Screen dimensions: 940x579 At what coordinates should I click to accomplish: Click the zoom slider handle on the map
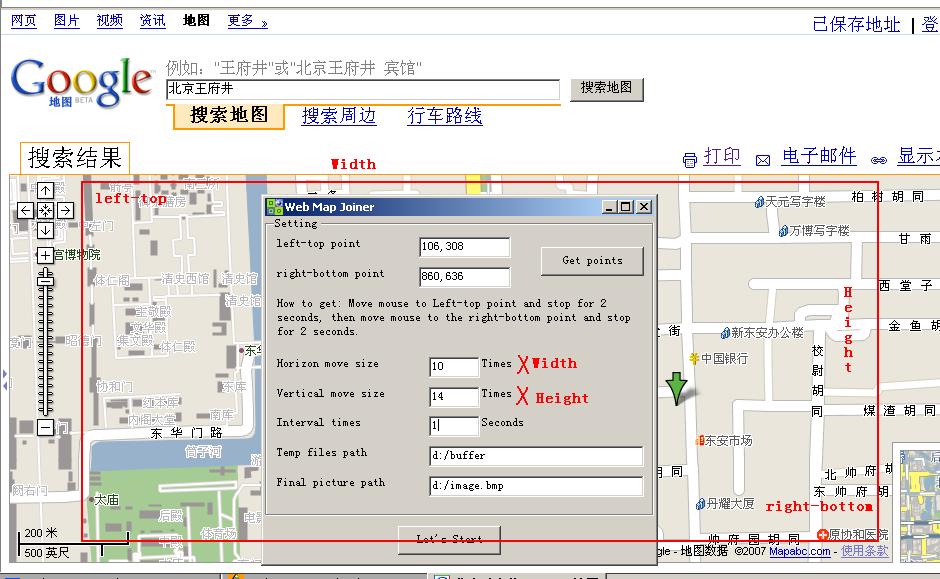tap(46, 279)
